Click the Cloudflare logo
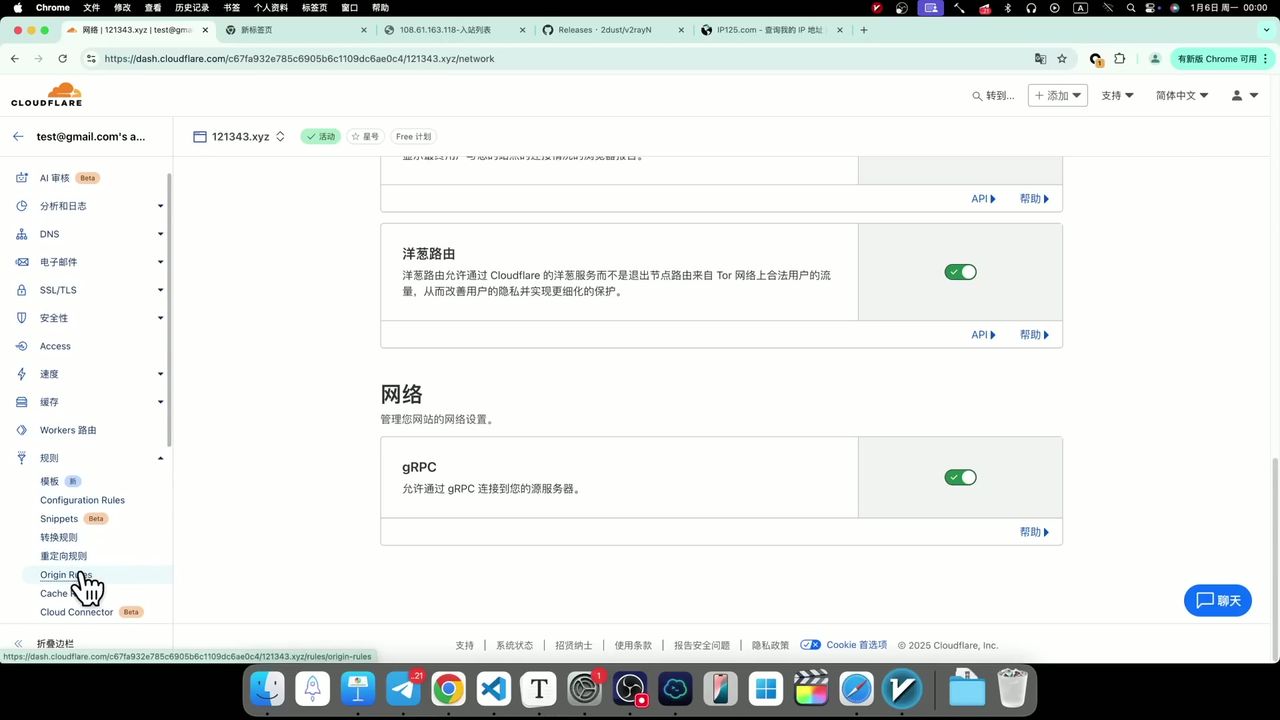This screenshot has width=1280, height=720. point(46,94)
